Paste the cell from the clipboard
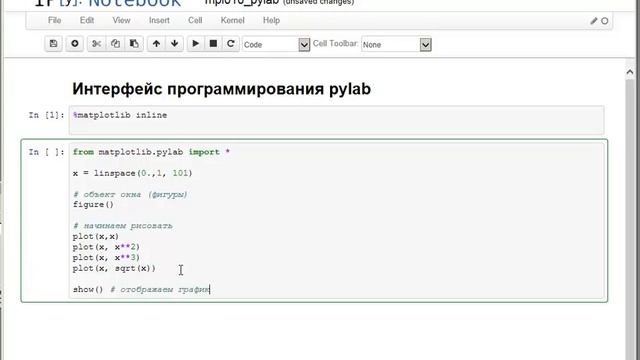Image resolution: width=640 pixels, height=360 pixels. 134,44
